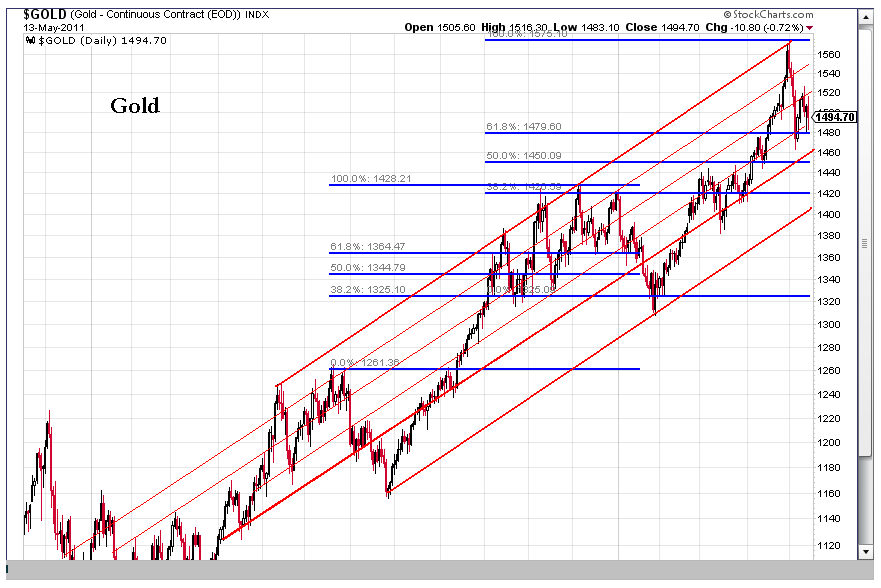Select the current price tag showing 1494.70
The height and width of the screenshot is (588, 881).
[835, 117]
